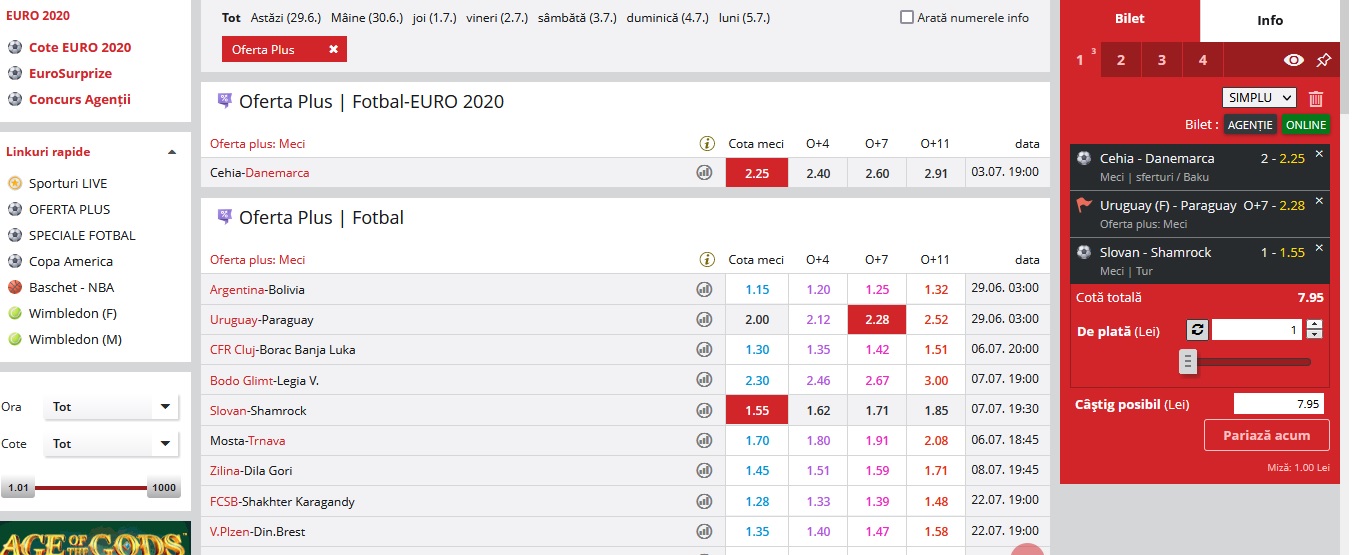Viewport: 1356px width, 555px height.
Task: Open statistics icon for Cehia-Danemarca
Action: click(x=705, y=172)
